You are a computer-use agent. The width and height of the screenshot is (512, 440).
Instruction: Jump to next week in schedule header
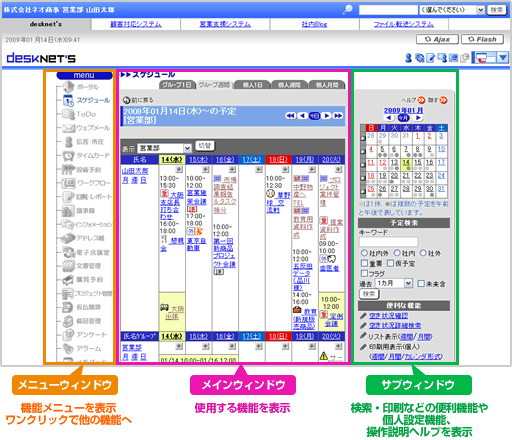pos(338,116)
